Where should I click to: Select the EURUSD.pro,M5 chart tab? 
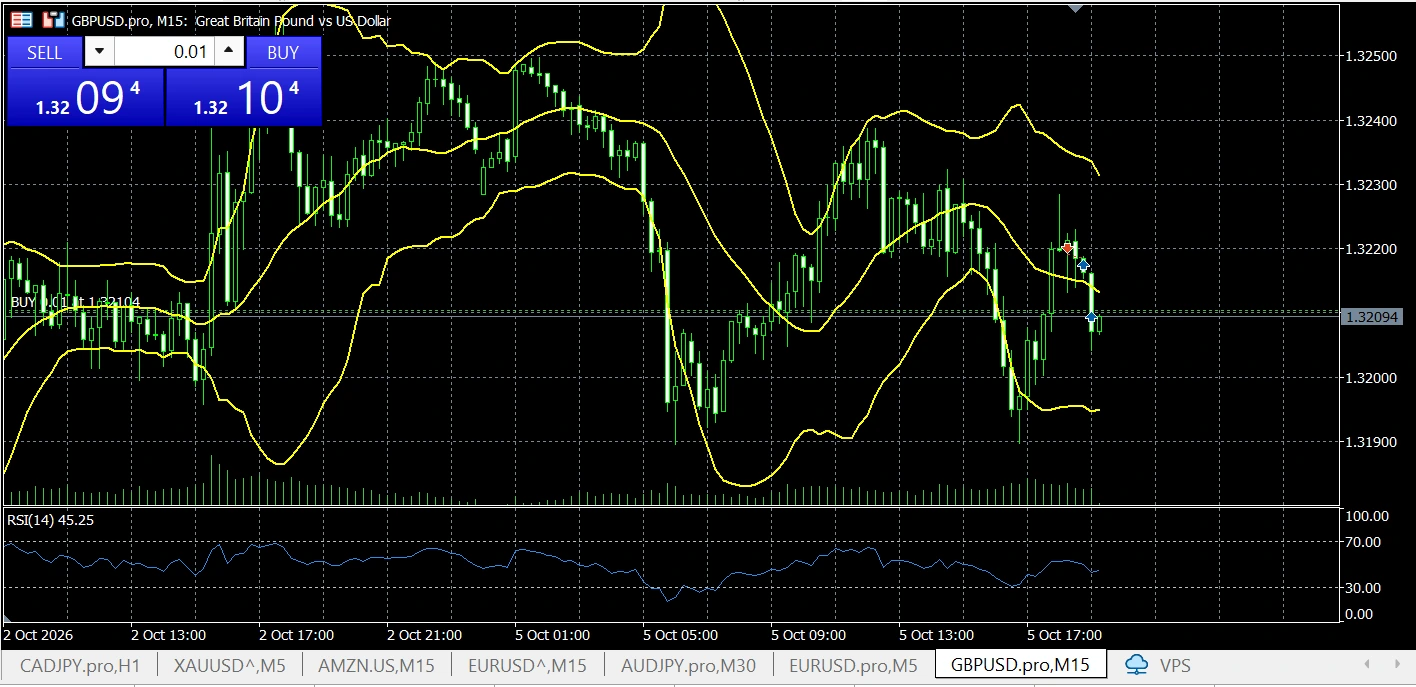coord(853,665)
